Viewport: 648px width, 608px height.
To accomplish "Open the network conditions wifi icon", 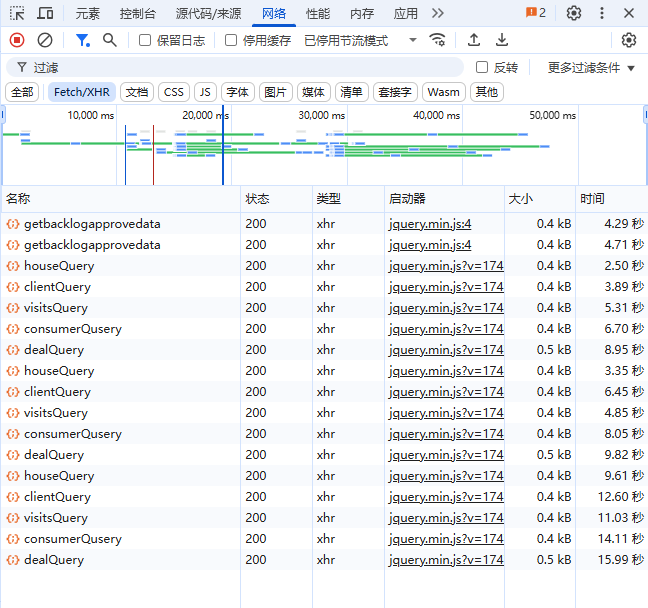I will 437,40.
